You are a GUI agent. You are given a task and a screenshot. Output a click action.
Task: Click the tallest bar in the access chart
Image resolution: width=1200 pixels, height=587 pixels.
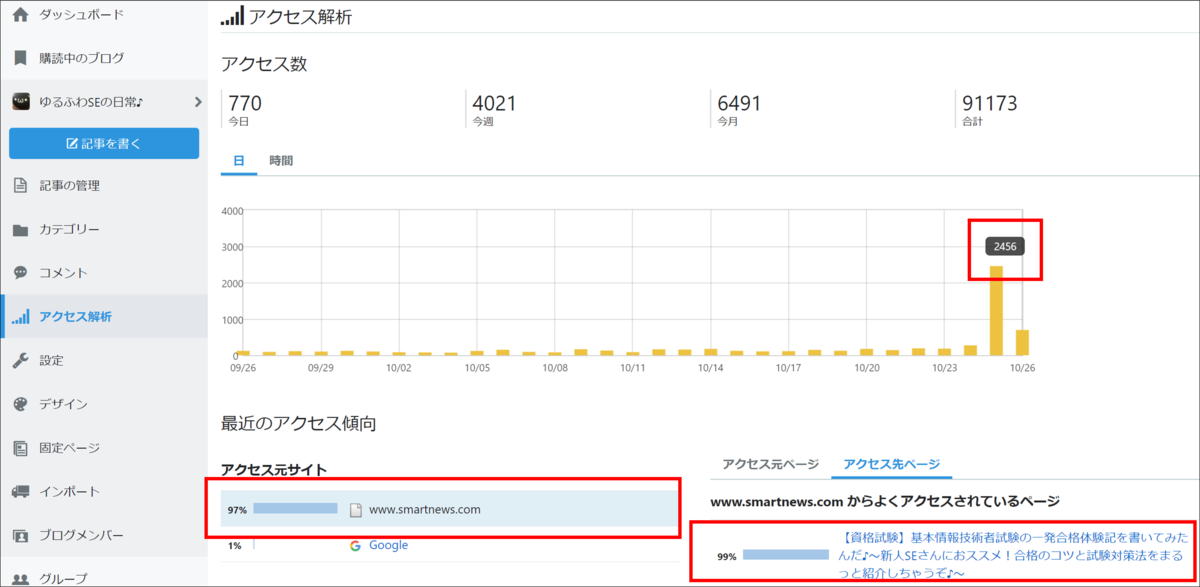996,310
